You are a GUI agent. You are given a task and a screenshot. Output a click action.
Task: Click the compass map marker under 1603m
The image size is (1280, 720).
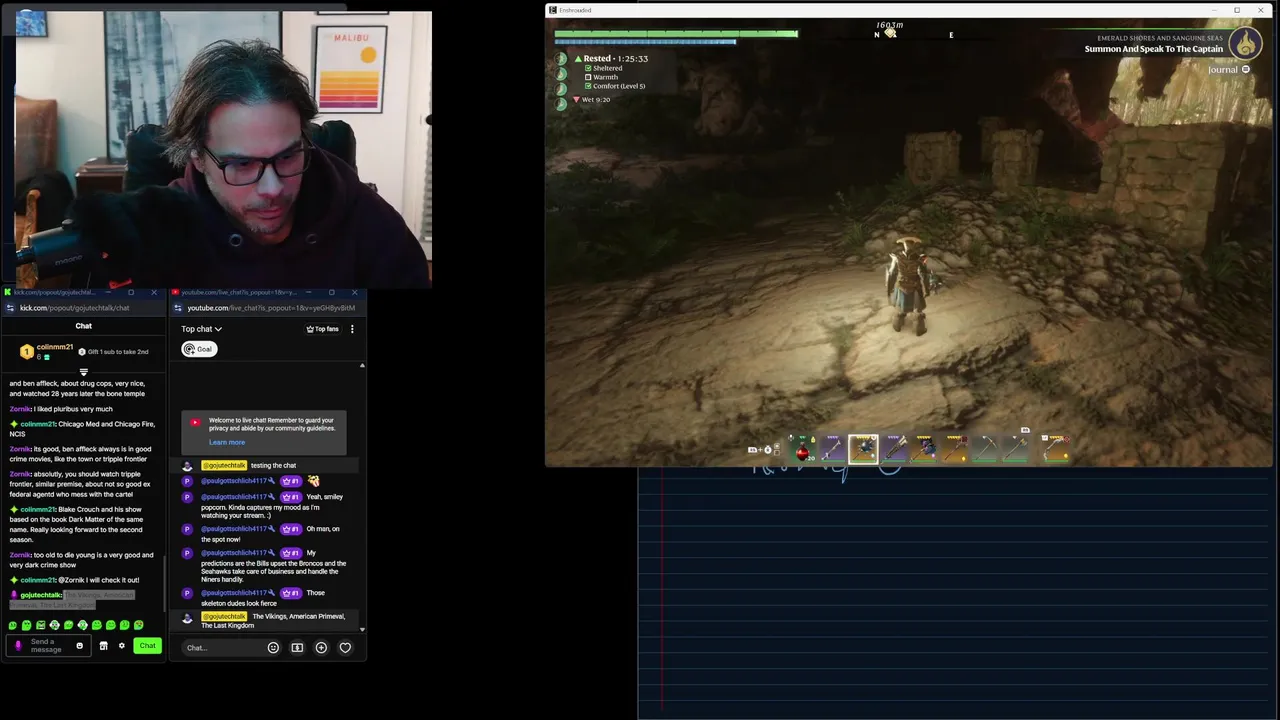890,34
